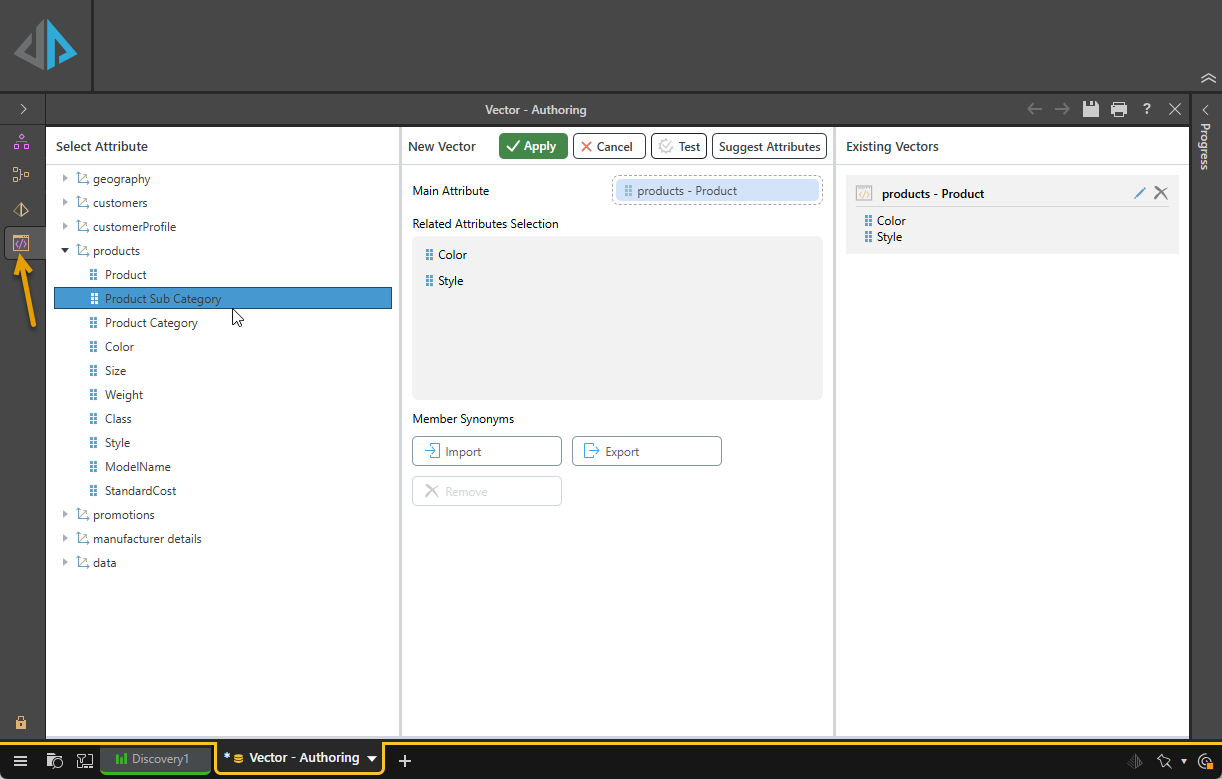Screen dimensions: 1222x779
Task: Expand the geography tree node
Action: tap(66, 179)
